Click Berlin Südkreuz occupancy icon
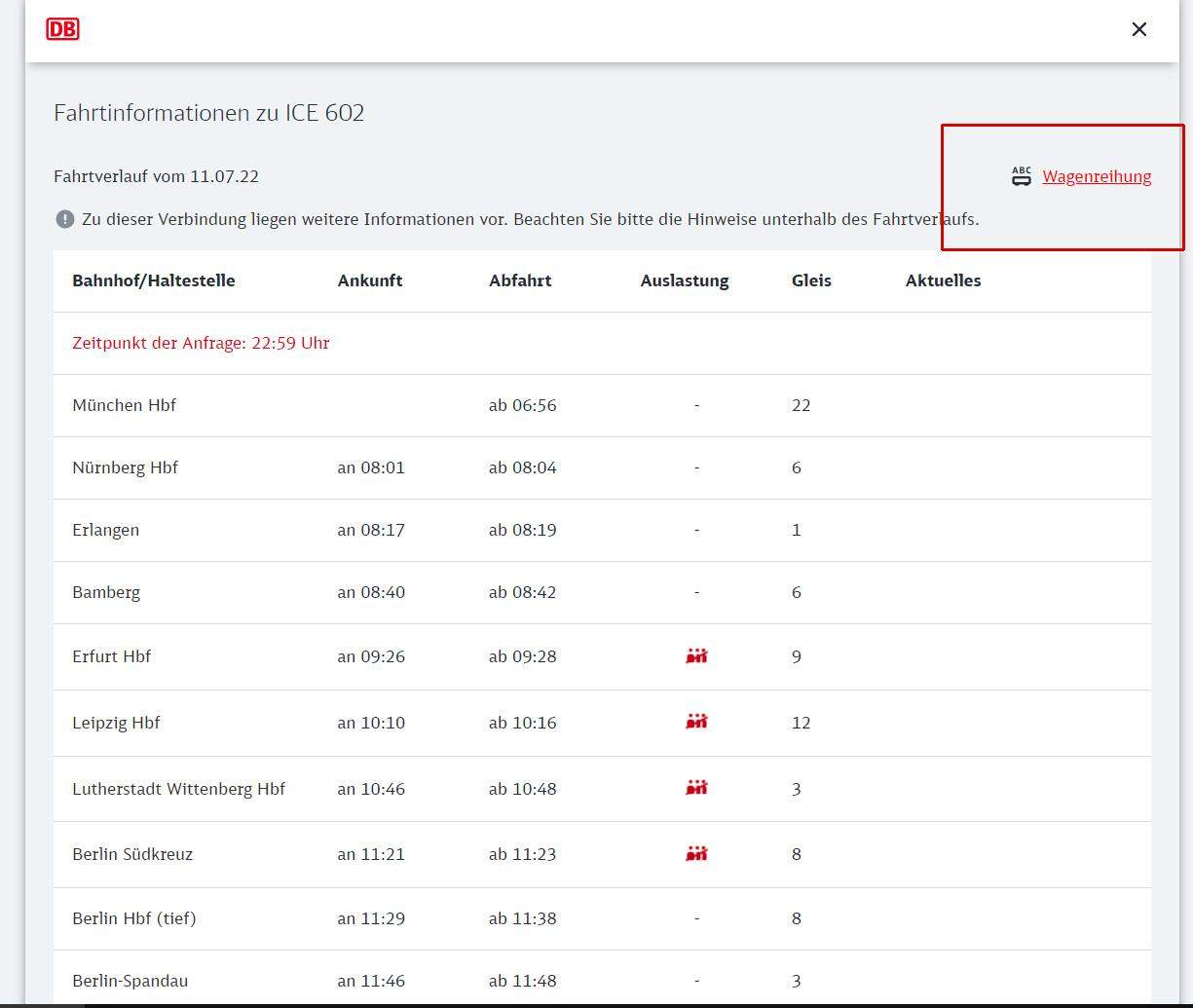This screenshot has height=1008, width=1193. [x=696, y=854]
